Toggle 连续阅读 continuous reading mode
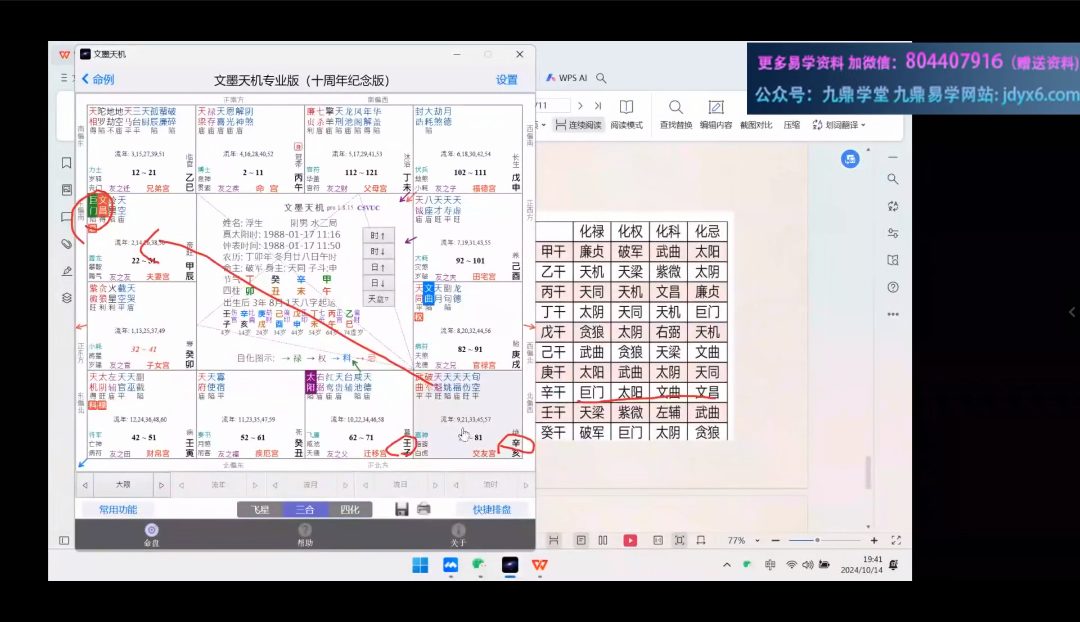Viewport: 1080px width, 622px height. click(578, 125)
